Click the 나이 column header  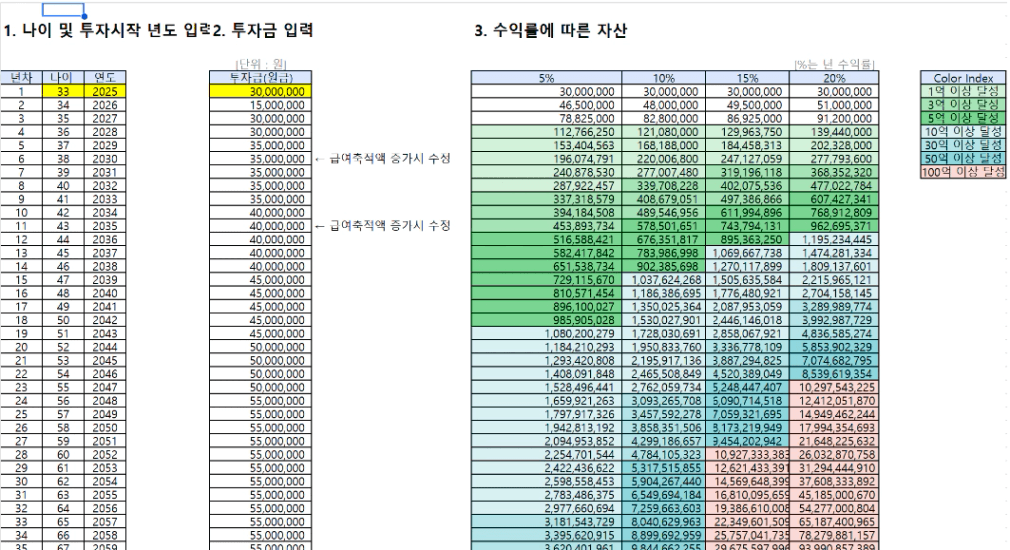(63, 78)
